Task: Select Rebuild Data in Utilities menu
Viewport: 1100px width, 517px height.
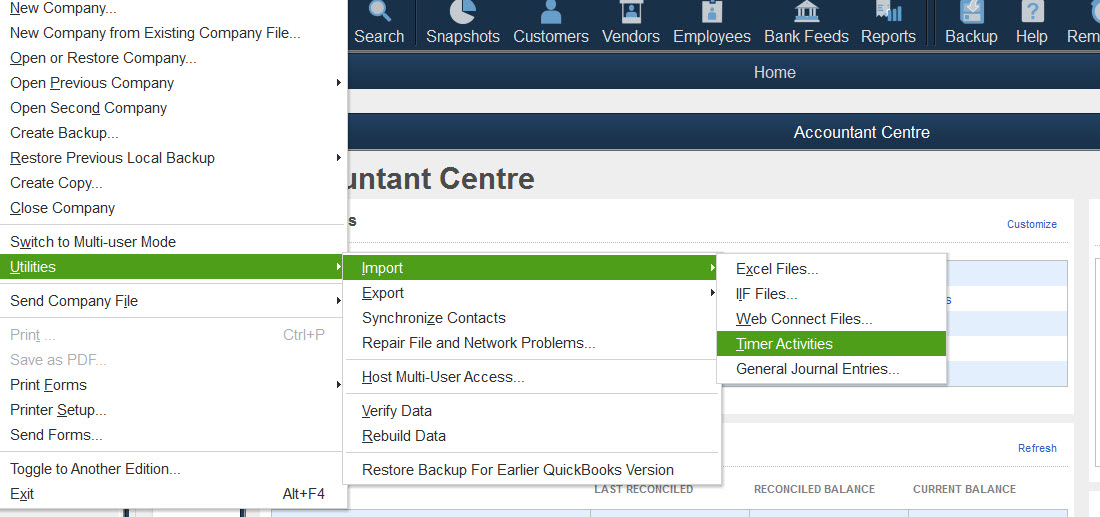Action: [x=404, y=436]
